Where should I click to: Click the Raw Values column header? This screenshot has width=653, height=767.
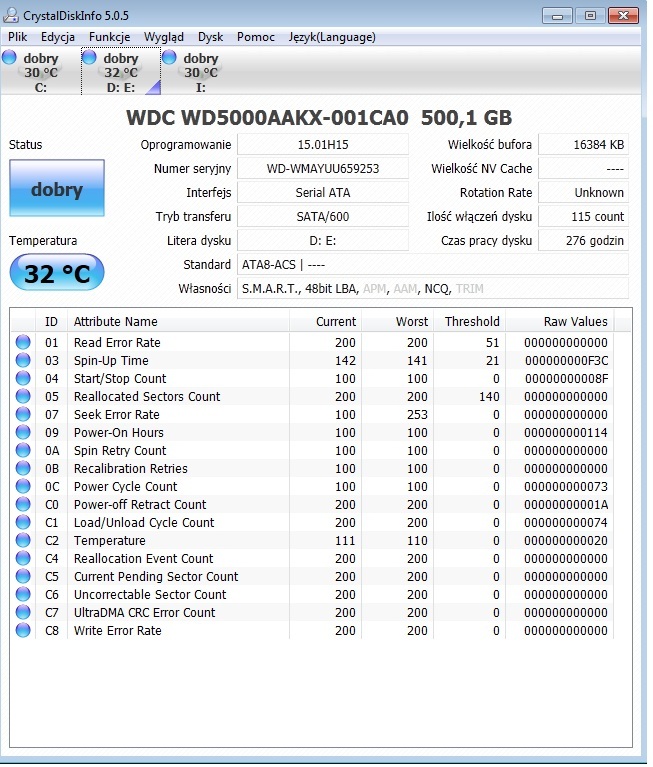560,322
